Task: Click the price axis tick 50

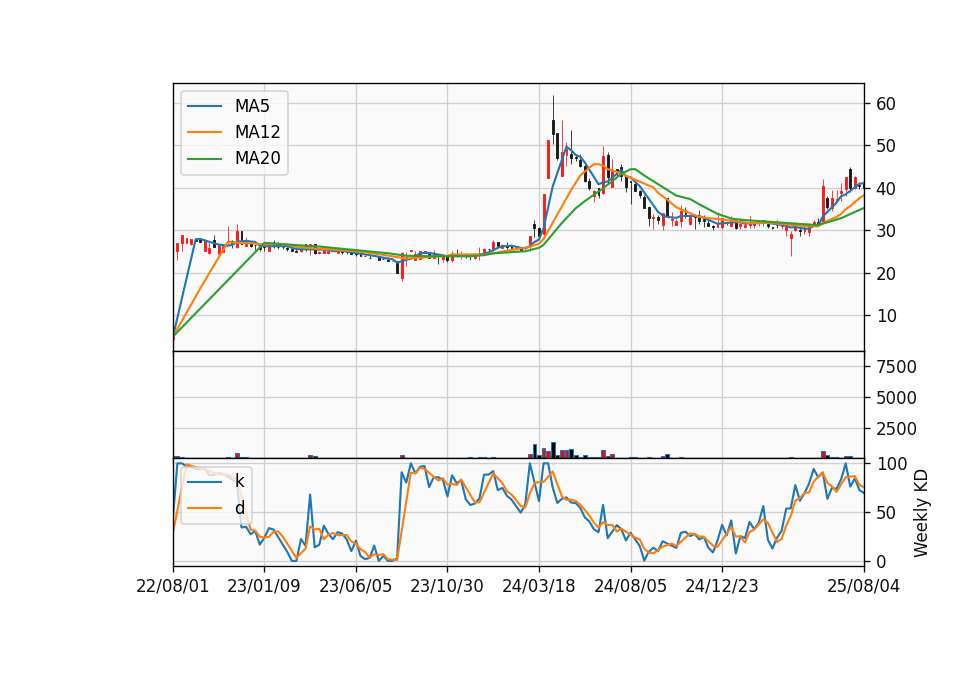Action: [x=886, y=146]
